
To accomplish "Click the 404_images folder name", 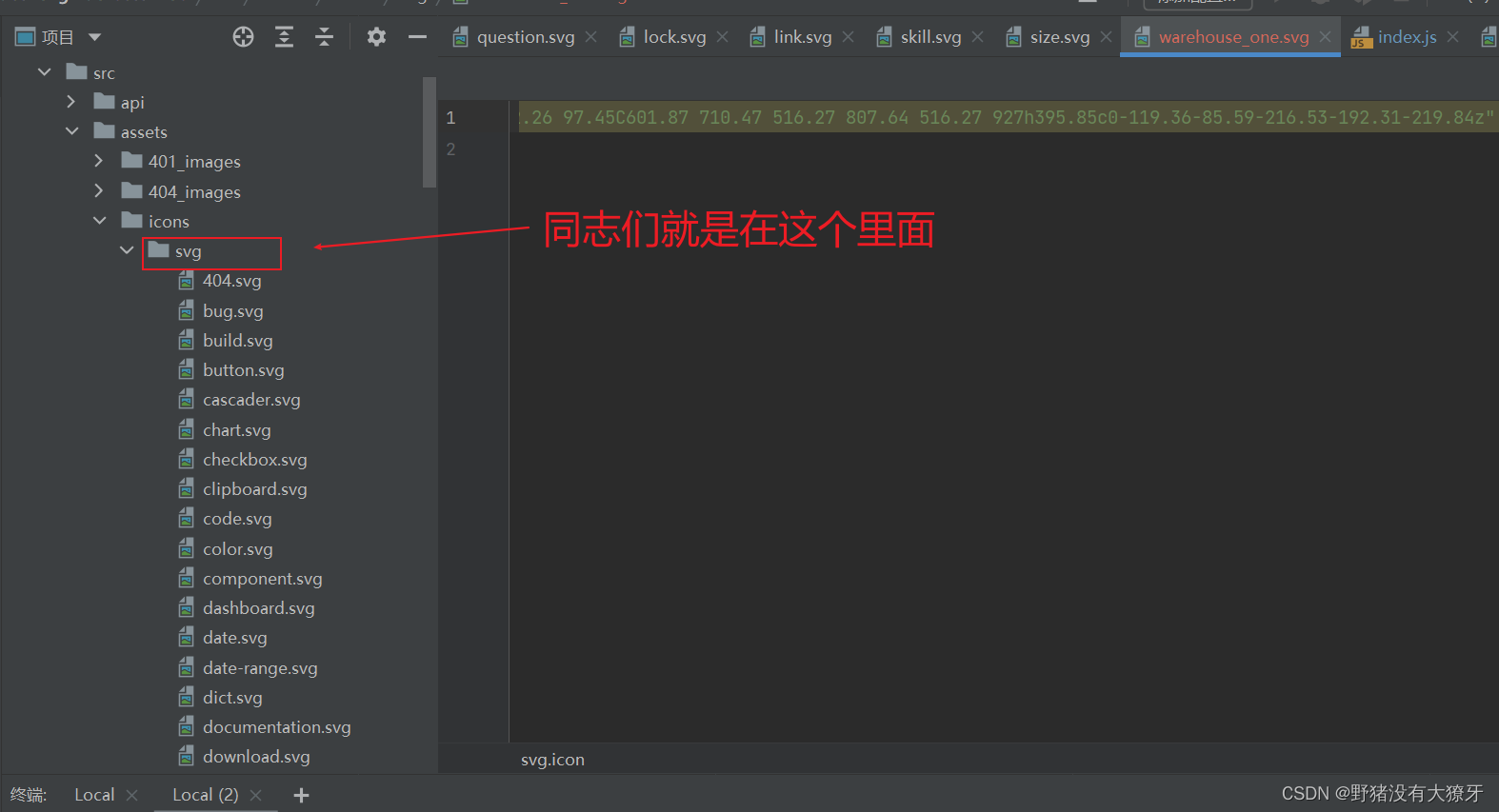I will 194,192.
